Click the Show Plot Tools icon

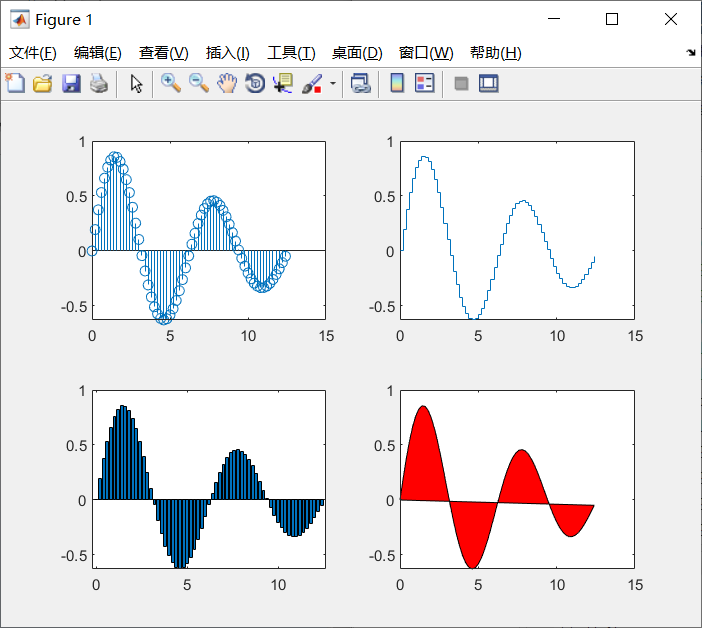(x=488, y=84)
